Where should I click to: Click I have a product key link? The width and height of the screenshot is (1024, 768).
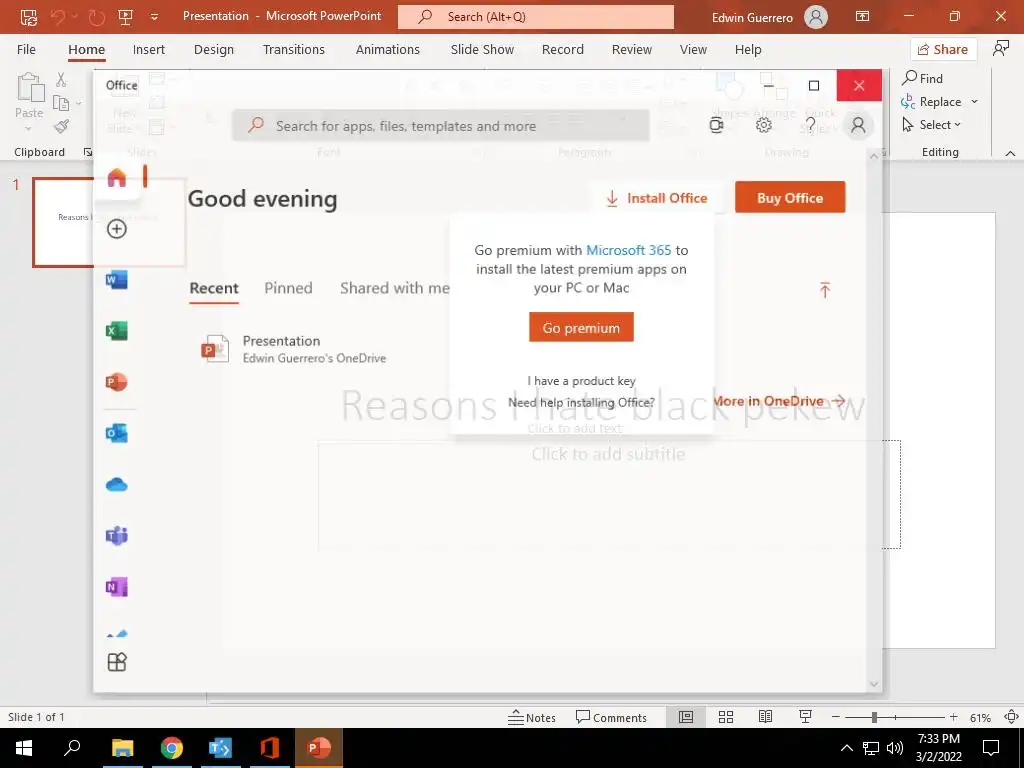581,381
